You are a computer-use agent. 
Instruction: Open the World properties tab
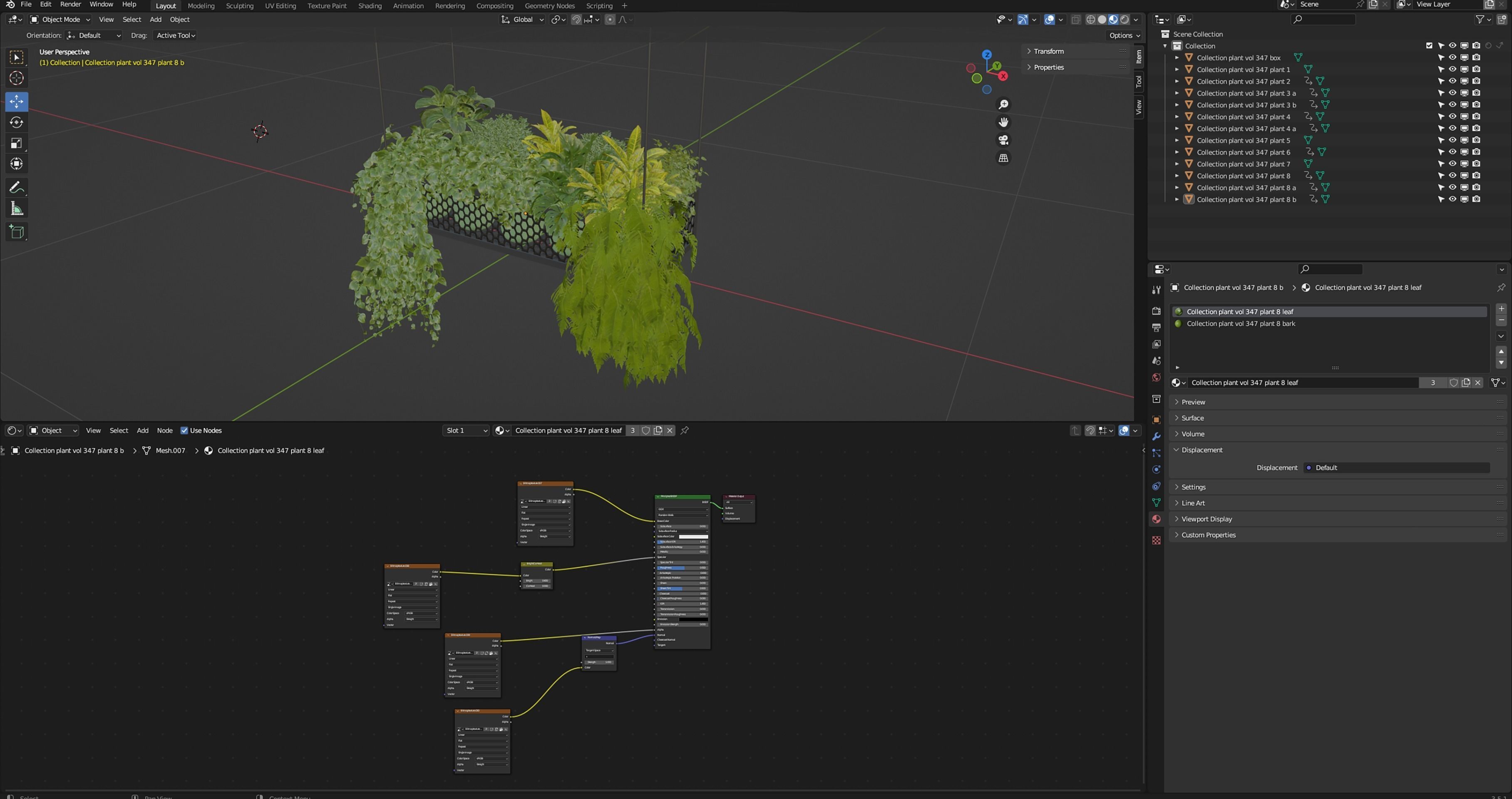pyautogui.click(x=1156, y=377)
